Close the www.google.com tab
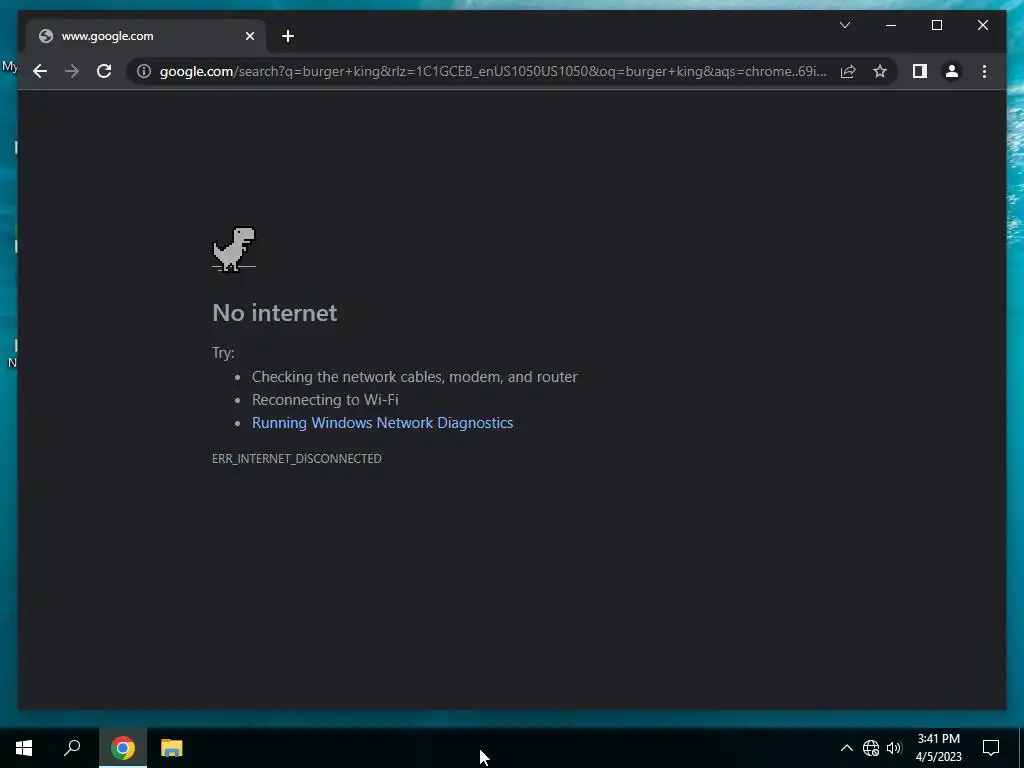This screenshot has height=768, width=1024. [x=249, y=36]
